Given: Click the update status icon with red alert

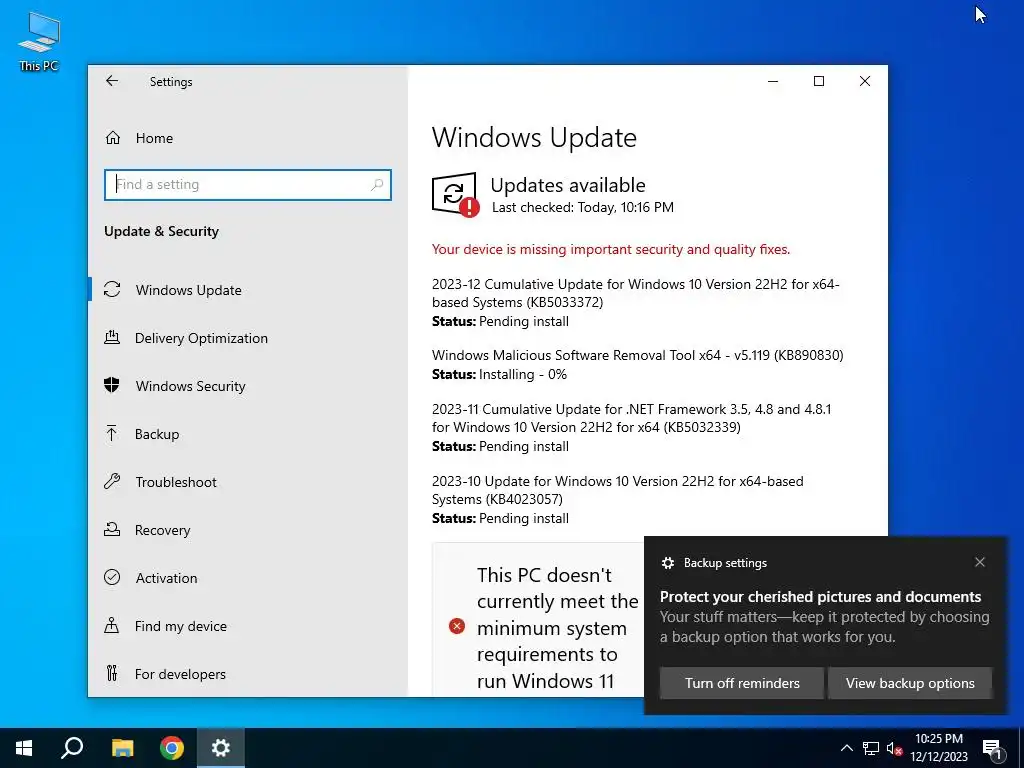Looking at the screenshot, I should pyautogui.click(x=455, y=194).
